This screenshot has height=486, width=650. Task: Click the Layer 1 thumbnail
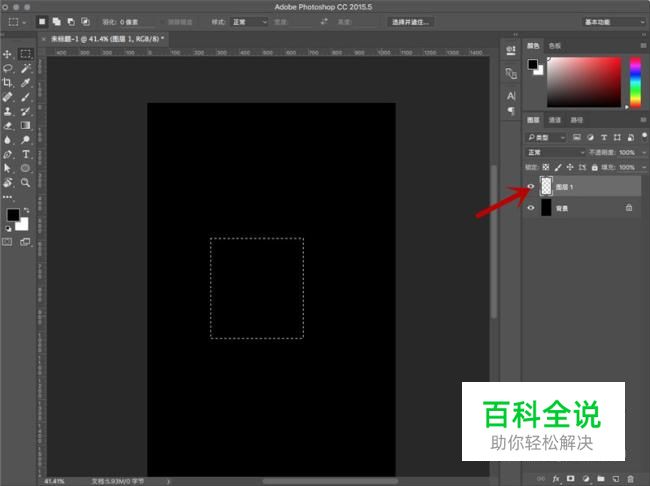(546, 186)
